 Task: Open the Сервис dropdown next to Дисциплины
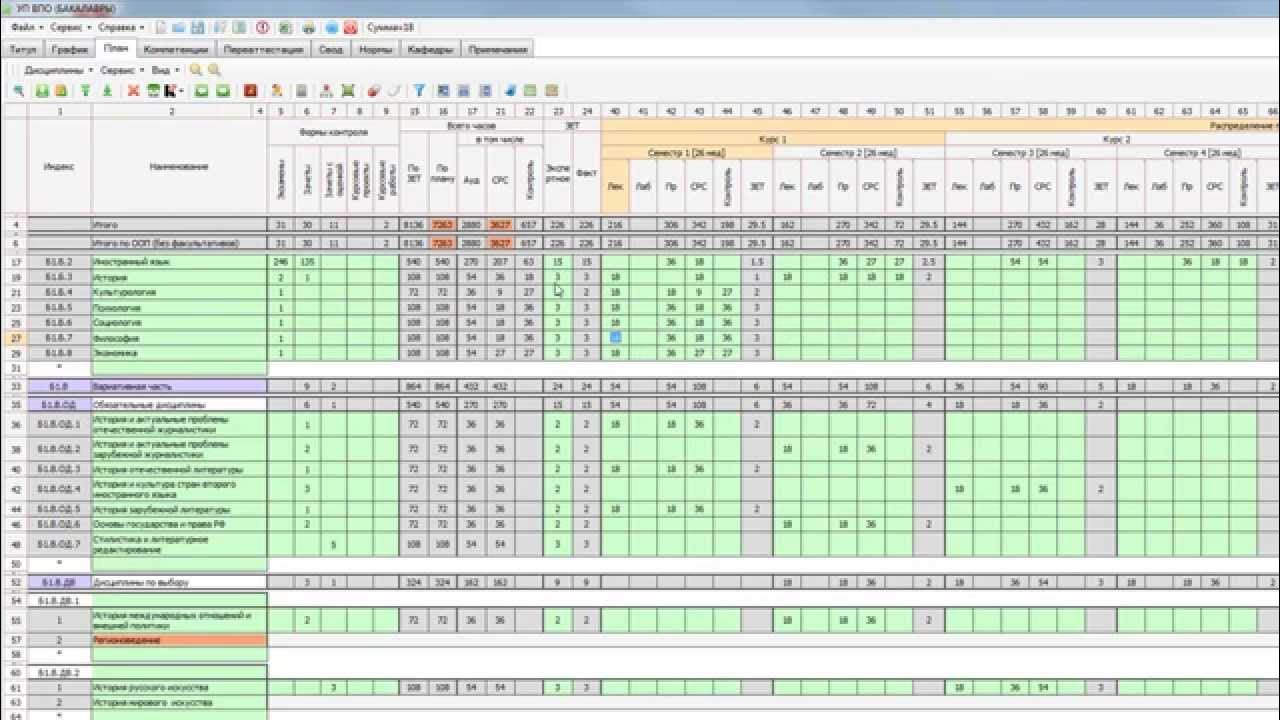point(122,70)
